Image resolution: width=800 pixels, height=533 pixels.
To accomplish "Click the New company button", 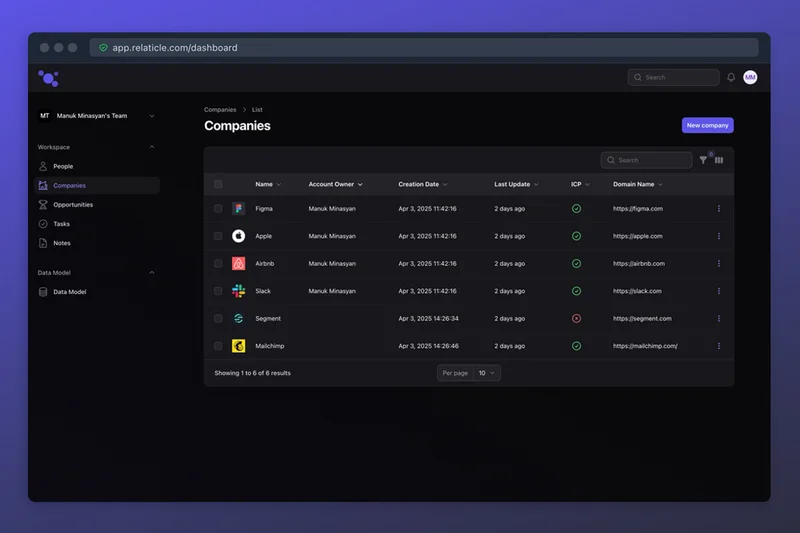I will click(707, 126).
